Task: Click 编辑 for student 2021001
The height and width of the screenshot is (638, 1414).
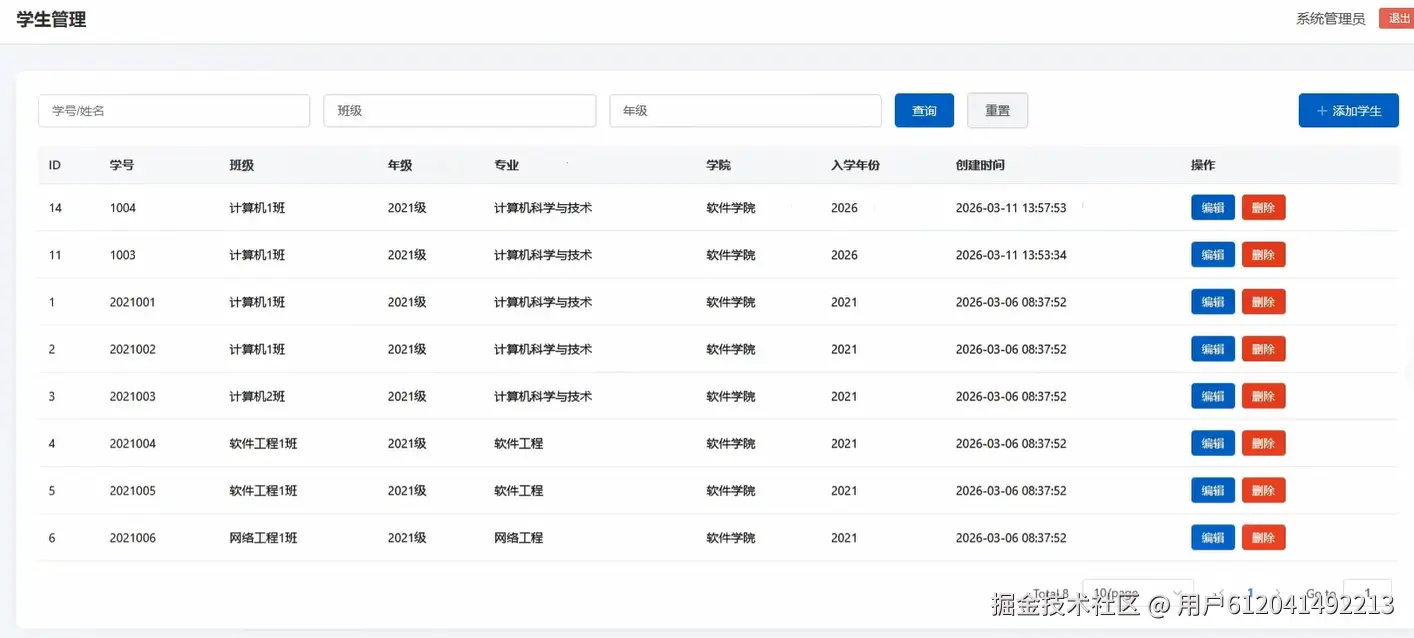Action: pos(1213,302)
